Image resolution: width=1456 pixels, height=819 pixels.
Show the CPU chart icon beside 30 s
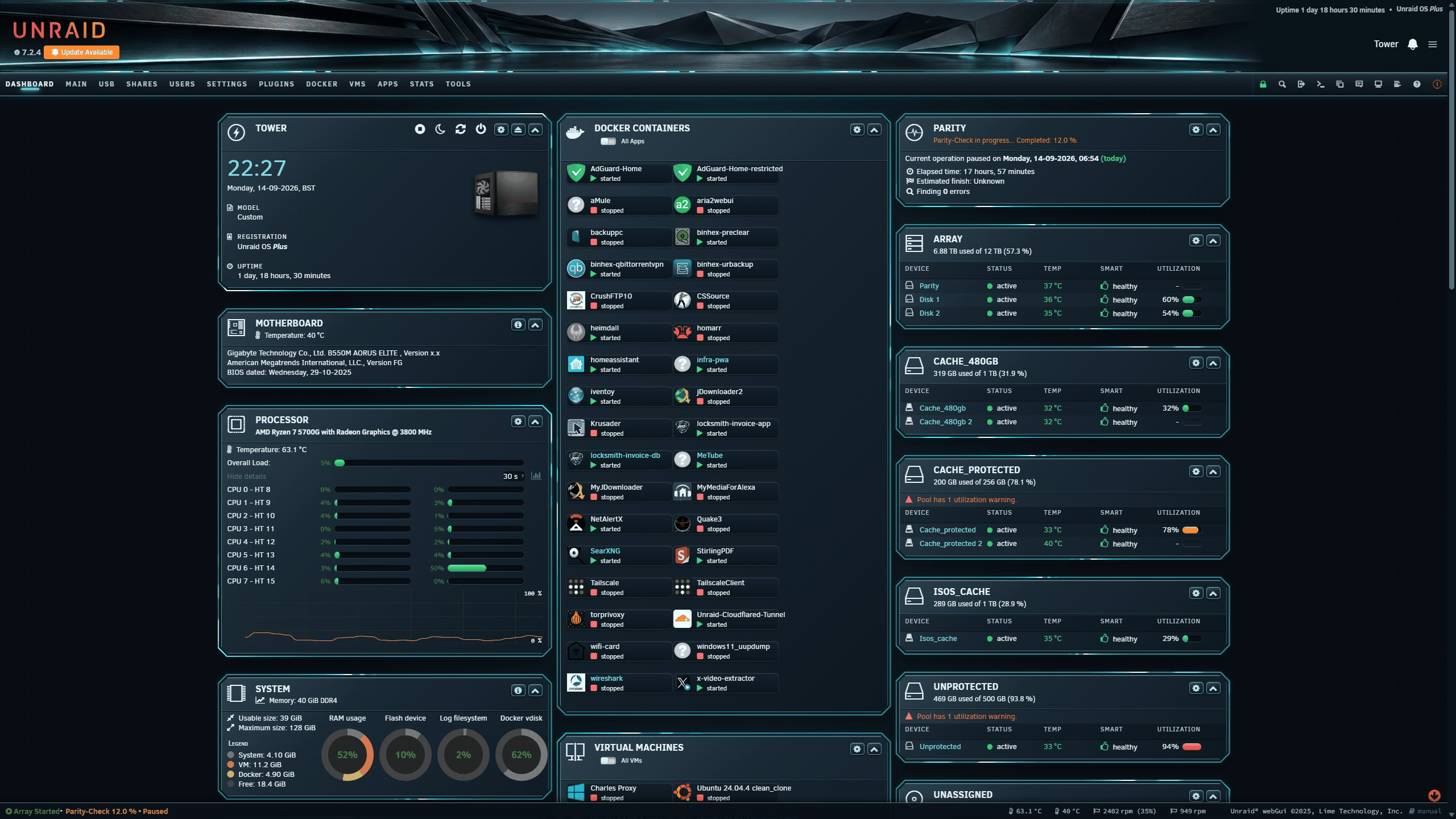(x=536, y=476)
